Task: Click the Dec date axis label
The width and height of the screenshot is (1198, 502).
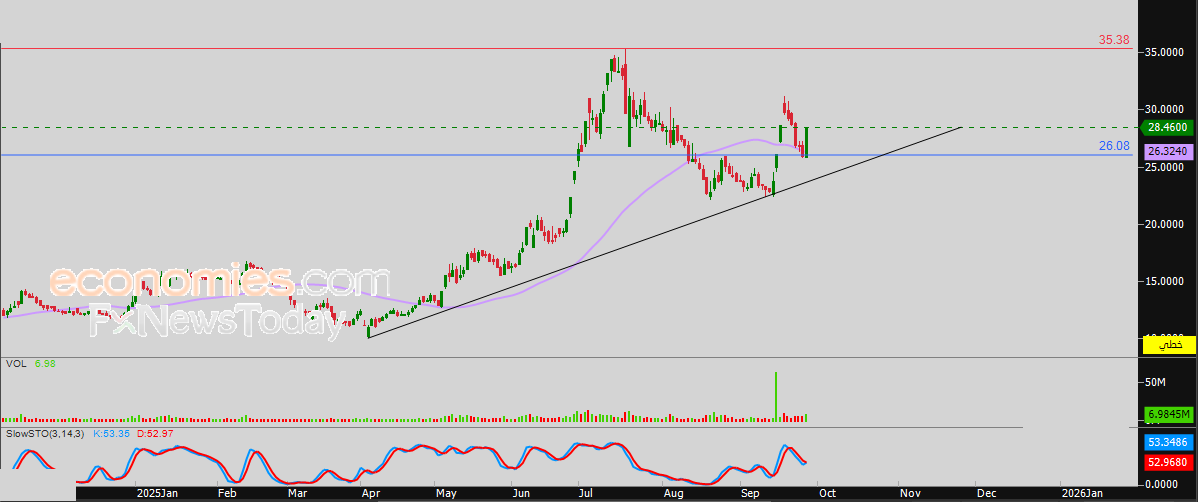Action: point(986,494)
